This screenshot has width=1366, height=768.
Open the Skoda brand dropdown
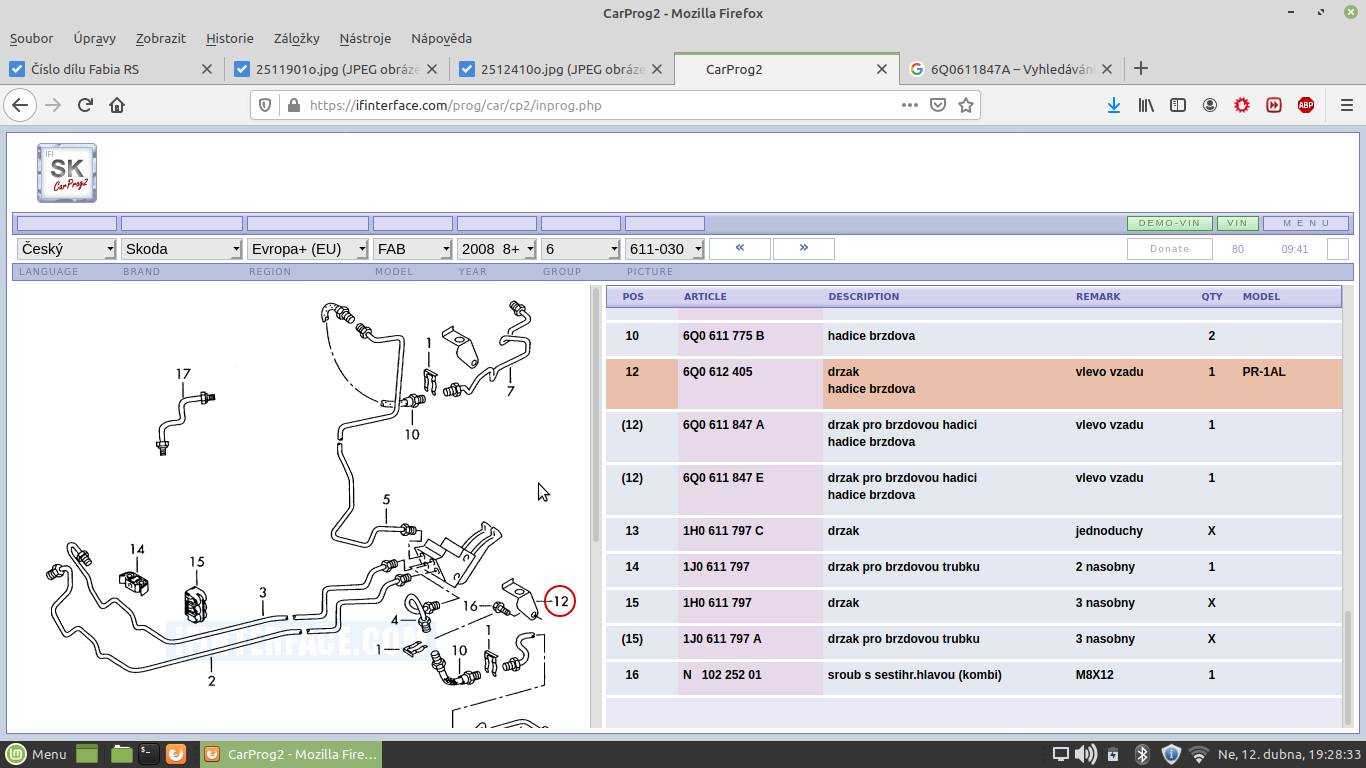pyautogui.click(x=182, y=249)
